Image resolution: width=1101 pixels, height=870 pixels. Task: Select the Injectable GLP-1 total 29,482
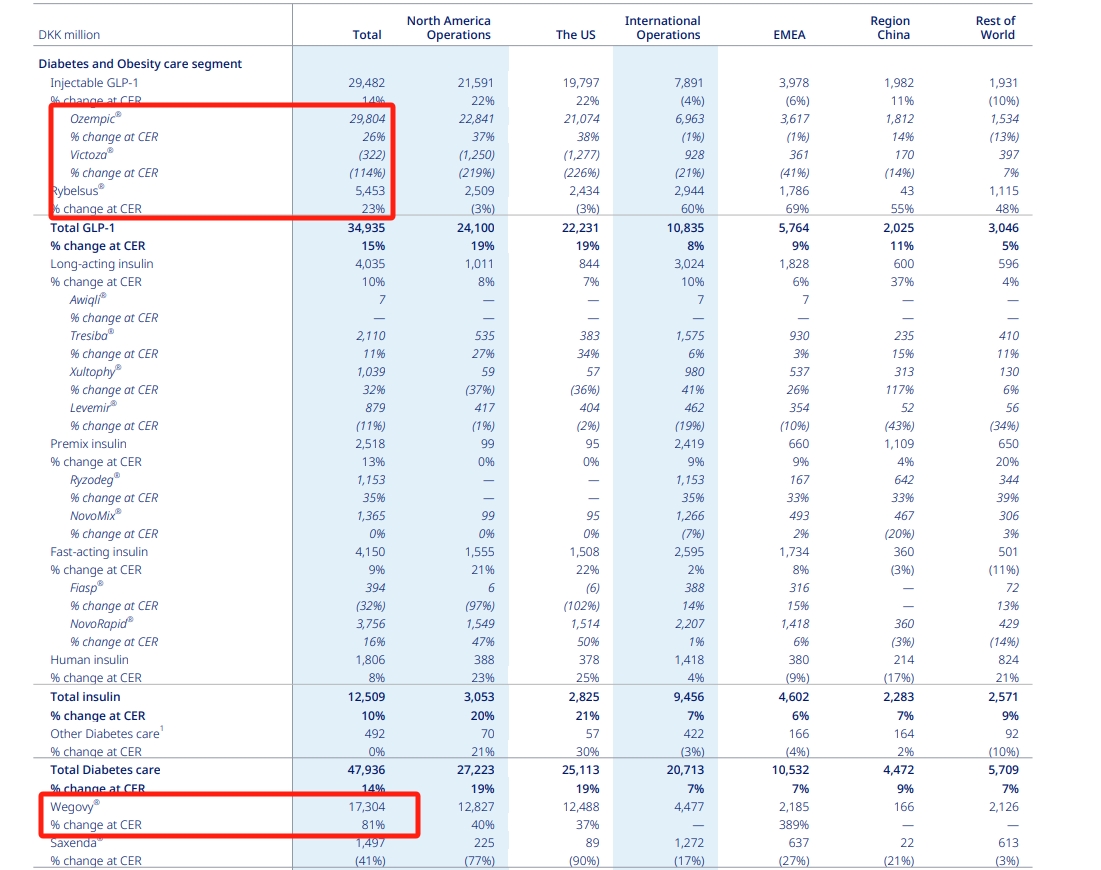(367, 83)
